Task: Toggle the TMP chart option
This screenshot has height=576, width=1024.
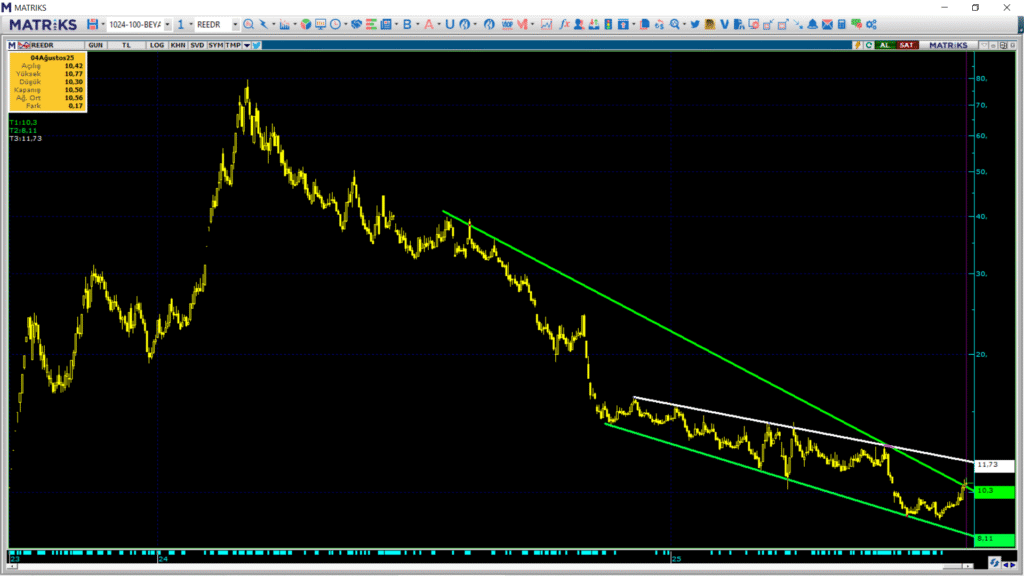Action: (x=233, y=45)
